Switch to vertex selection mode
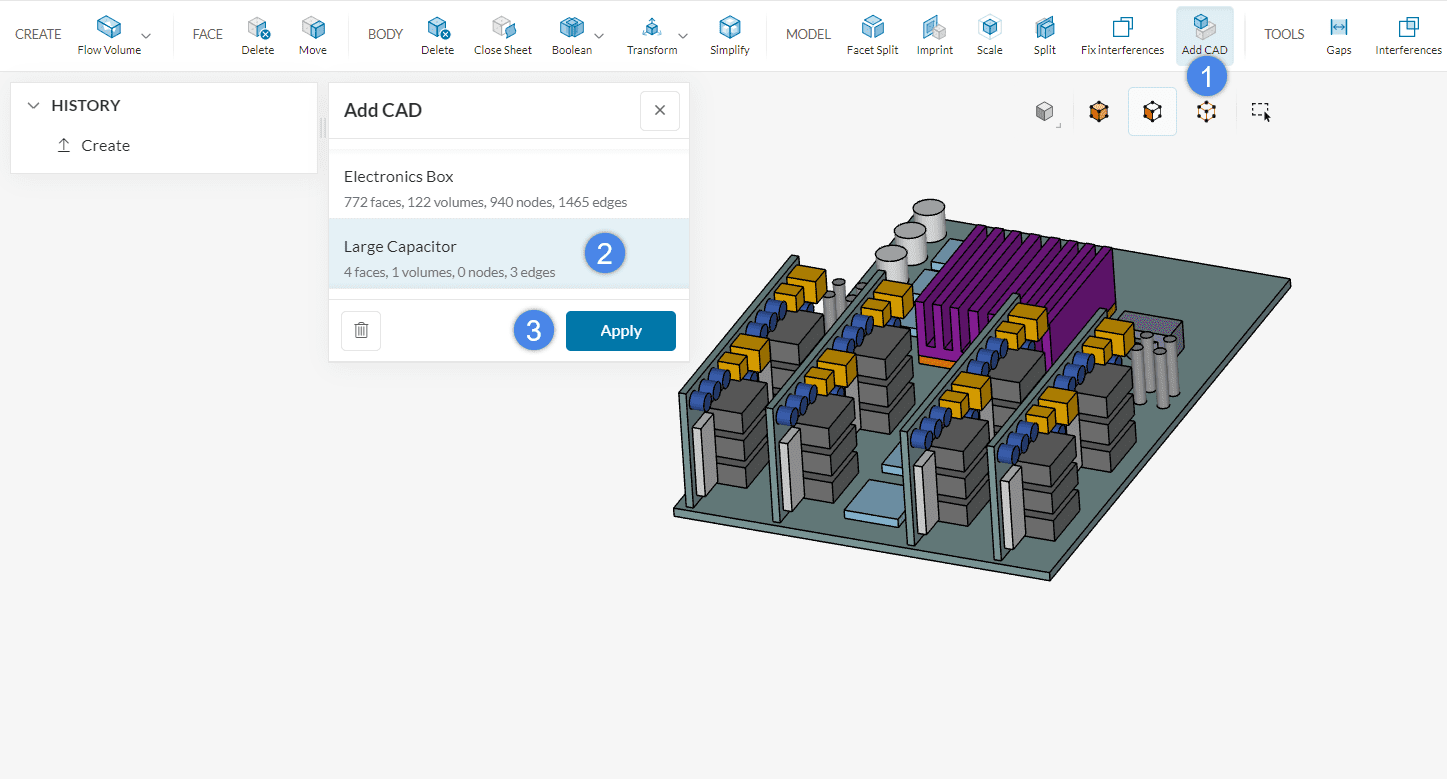 [1206, 111]
